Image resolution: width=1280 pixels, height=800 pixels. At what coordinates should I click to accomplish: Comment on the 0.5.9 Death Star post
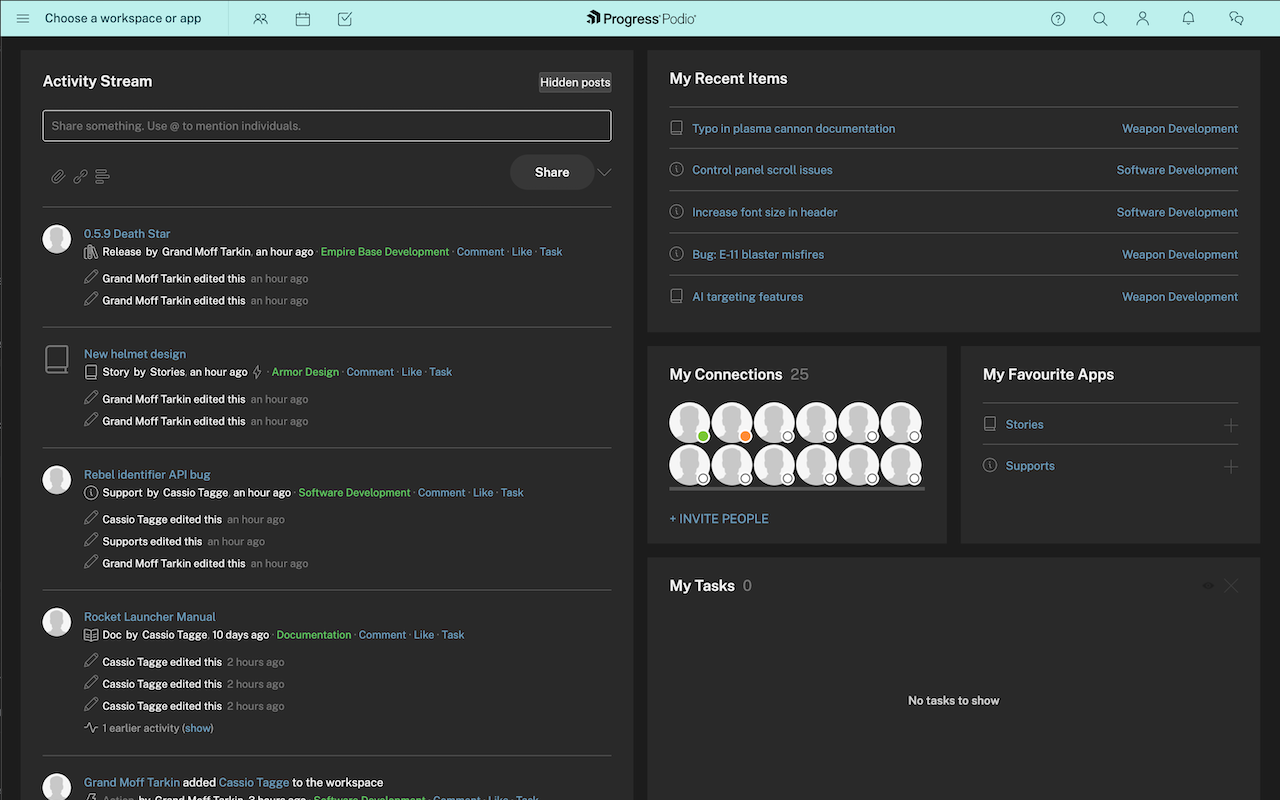481,252
